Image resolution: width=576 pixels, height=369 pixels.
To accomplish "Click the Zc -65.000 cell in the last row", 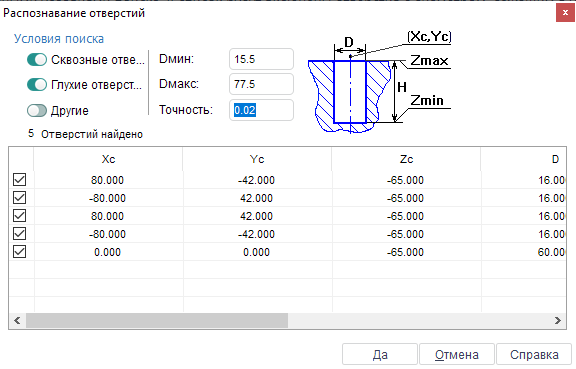I will [406, 252].
